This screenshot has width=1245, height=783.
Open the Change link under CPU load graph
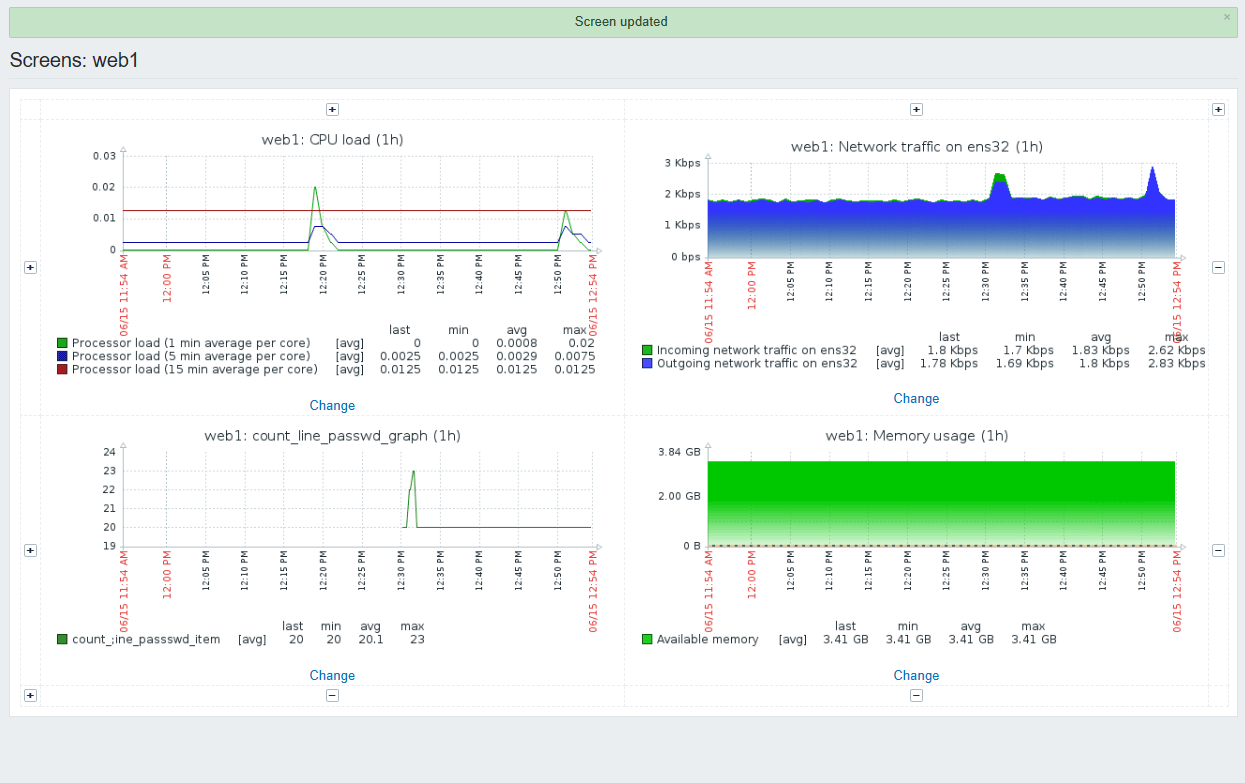332,405
